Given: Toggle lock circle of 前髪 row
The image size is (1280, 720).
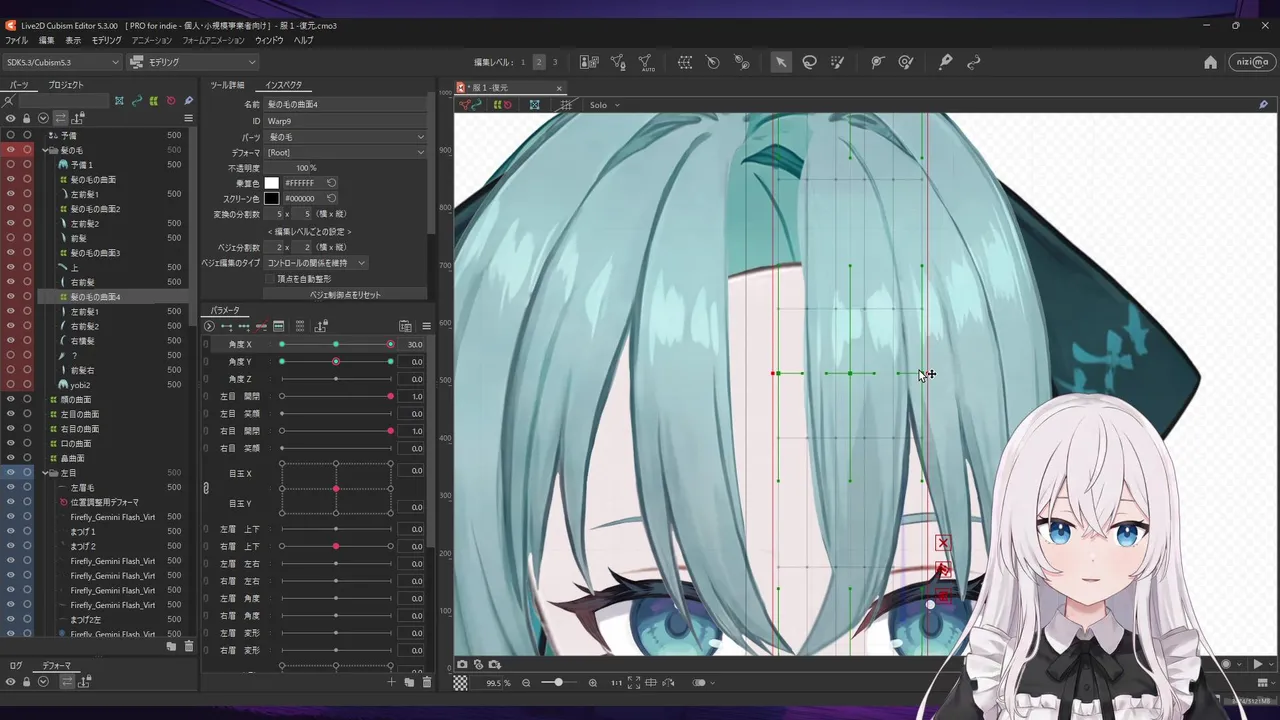Looking at the screenshot, I should coord(27,238).
